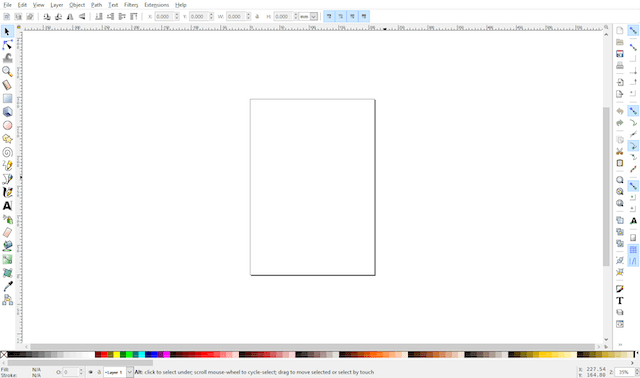Click the Paste clipboard icon
Screen dimensions: 640x378
click(620, 163)
